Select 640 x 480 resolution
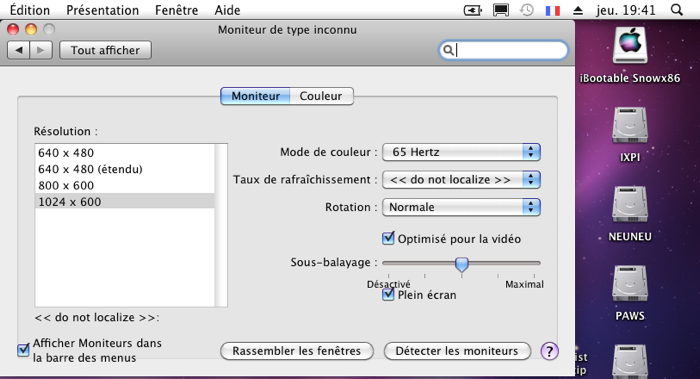 (x=125, y=153)
